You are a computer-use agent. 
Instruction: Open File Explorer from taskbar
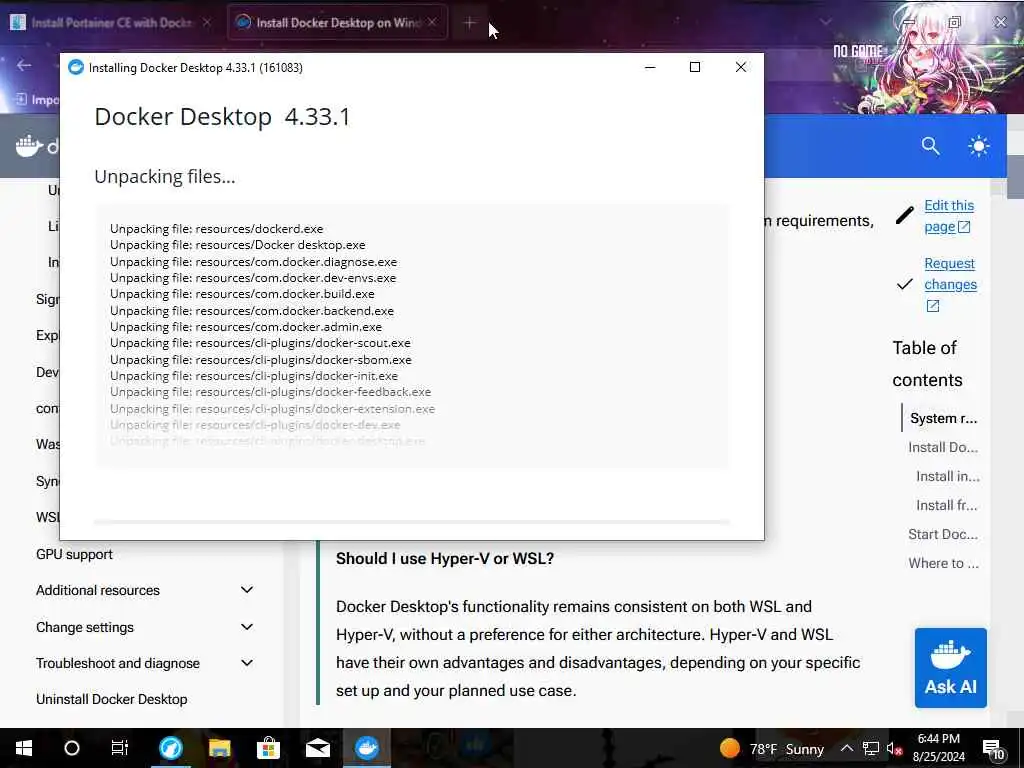(219, 748)
